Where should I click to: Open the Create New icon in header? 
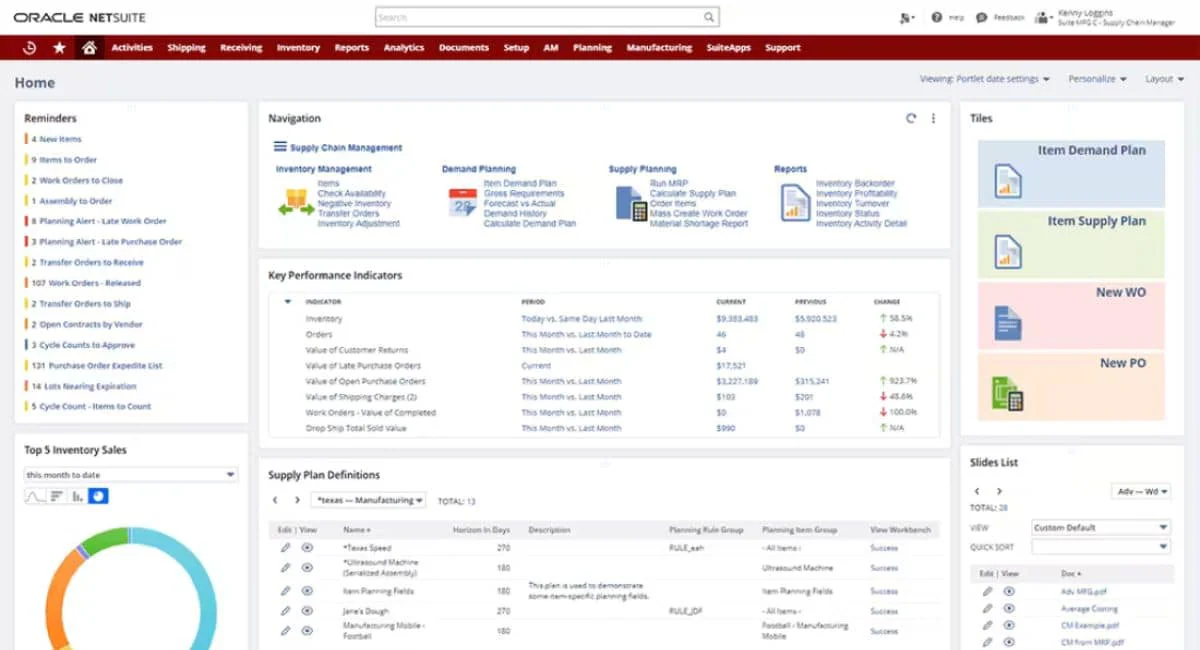906,17
